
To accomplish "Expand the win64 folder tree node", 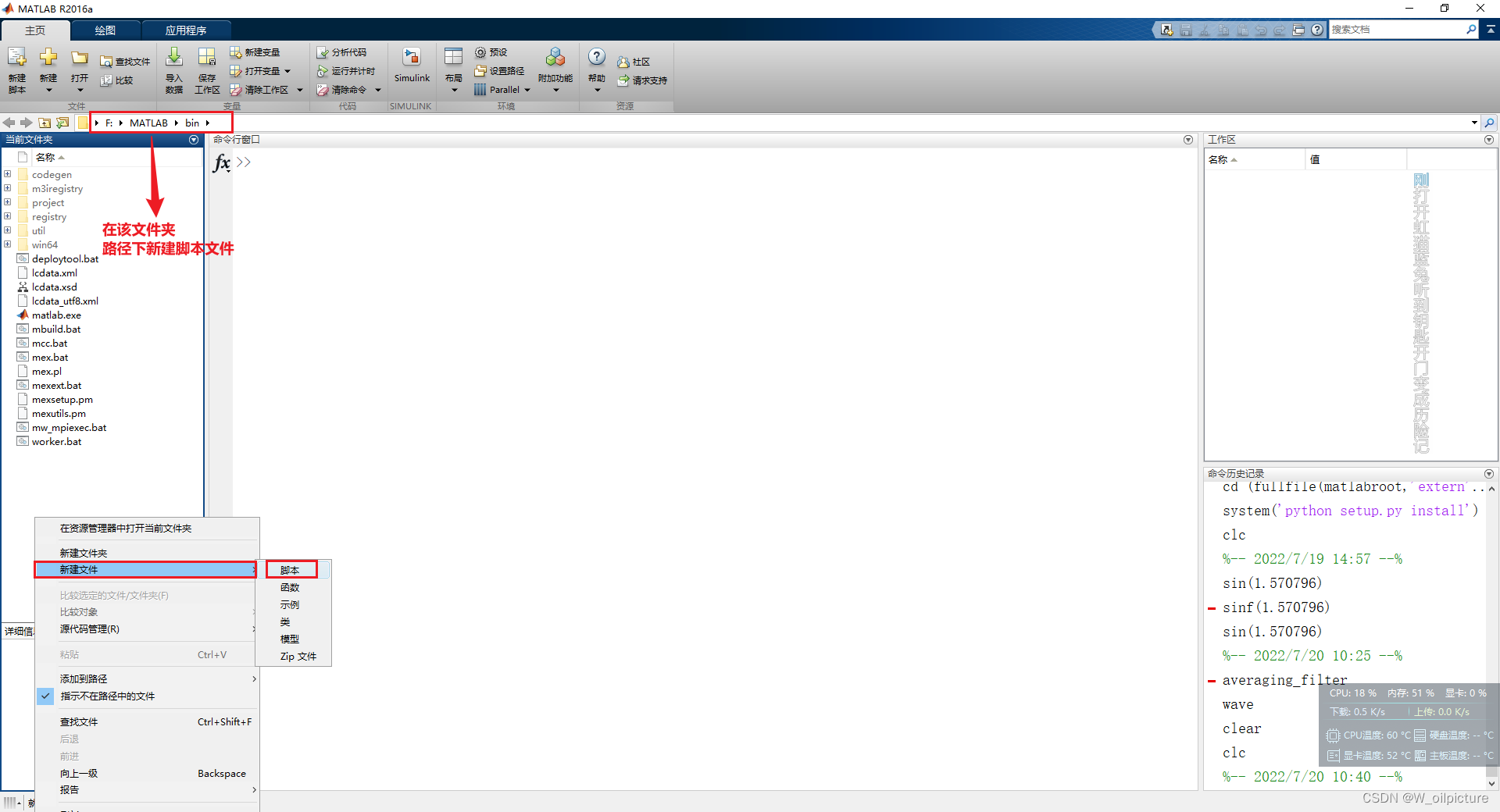I will coord(8,244).
